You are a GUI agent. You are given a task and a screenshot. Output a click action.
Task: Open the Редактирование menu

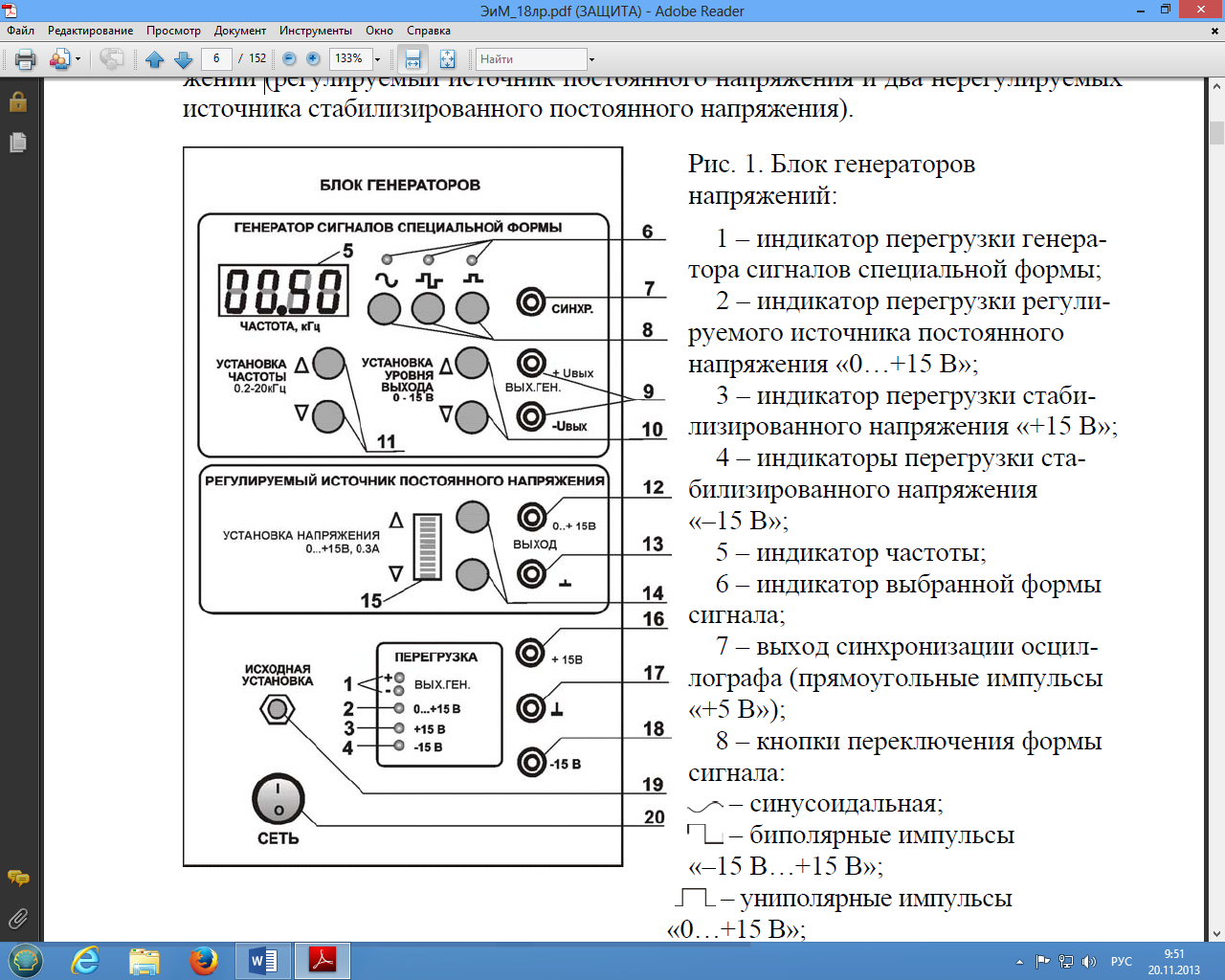(91, 31)
